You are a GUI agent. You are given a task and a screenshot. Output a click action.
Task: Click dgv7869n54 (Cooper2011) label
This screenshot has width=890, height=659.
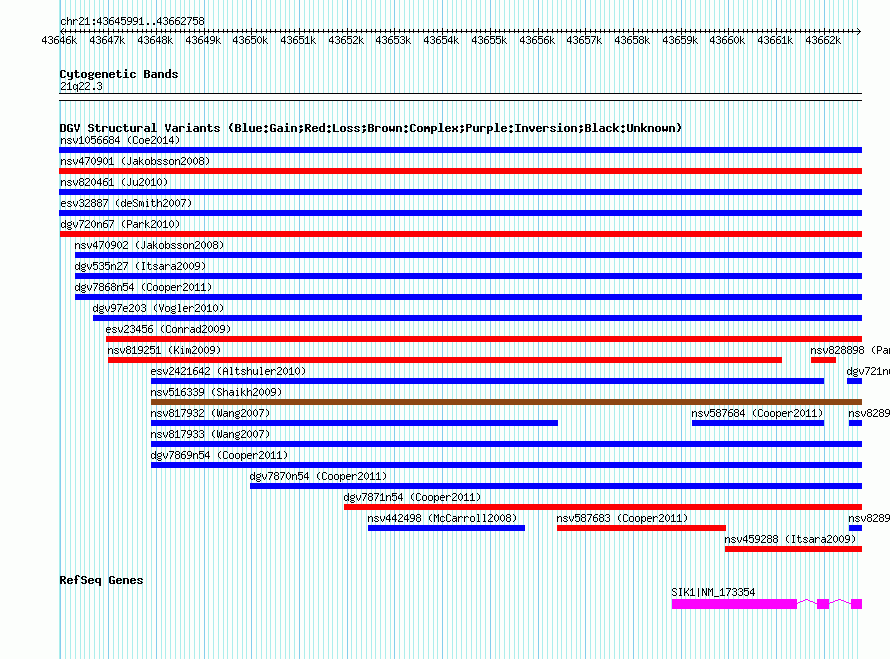point(219,455)
